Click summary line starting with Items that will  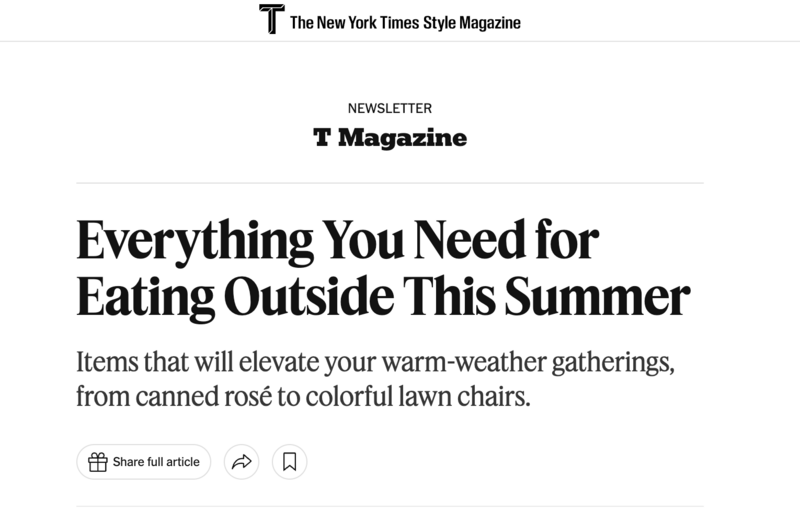[376, 362]
